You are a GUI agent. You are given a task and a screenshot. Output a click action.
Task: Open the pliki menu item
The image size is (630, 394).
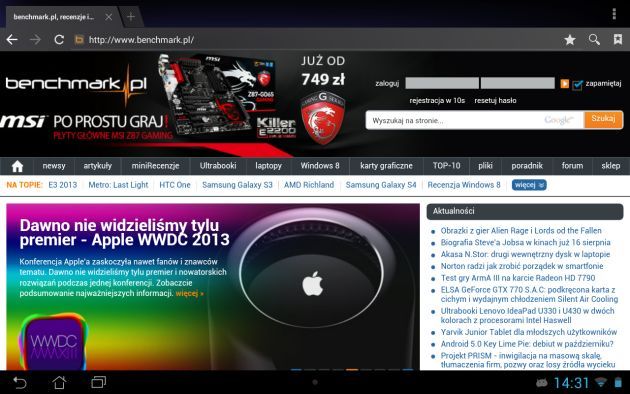(x=485, y=166)
